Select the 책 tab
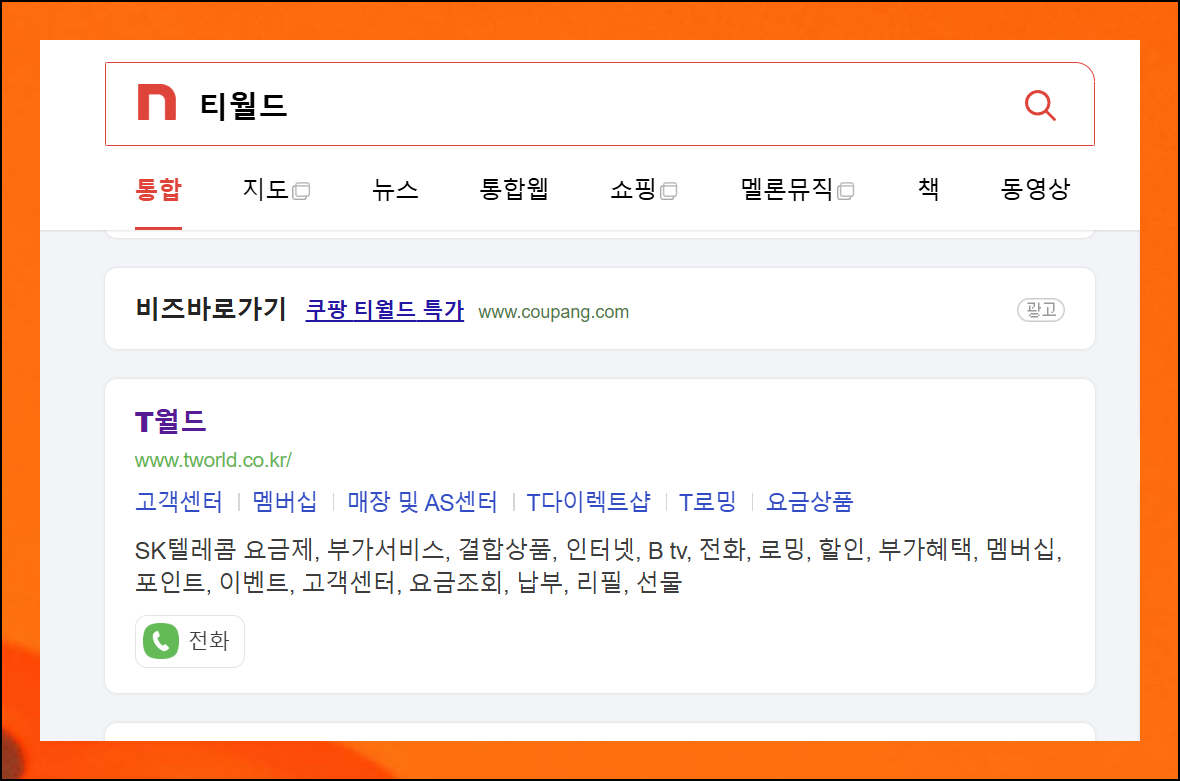 pos(929,189)
